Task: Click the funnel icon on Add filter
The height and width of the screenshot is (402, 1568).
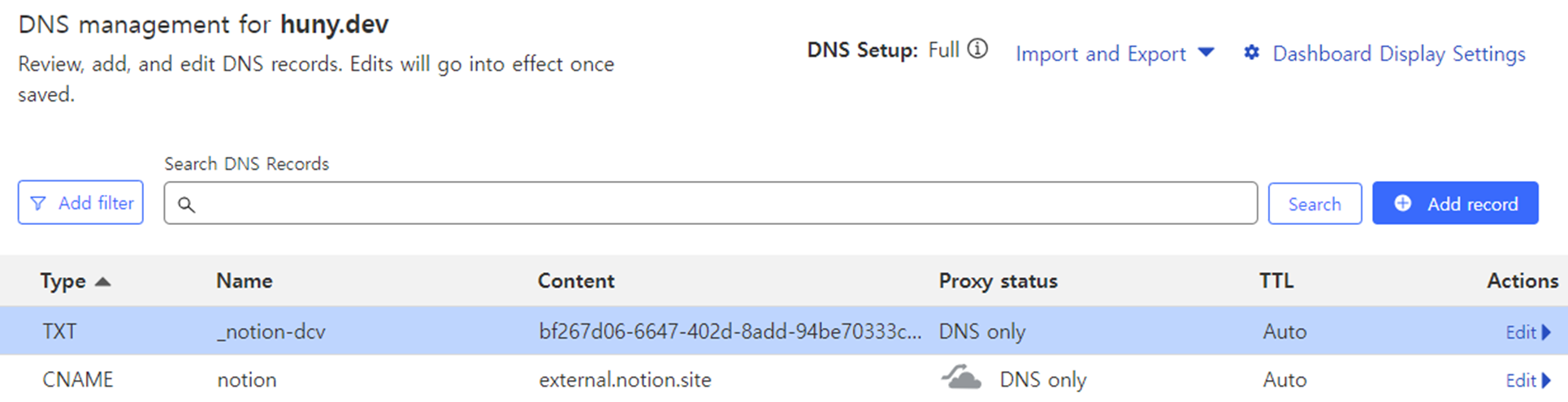Action: (38, 203)
